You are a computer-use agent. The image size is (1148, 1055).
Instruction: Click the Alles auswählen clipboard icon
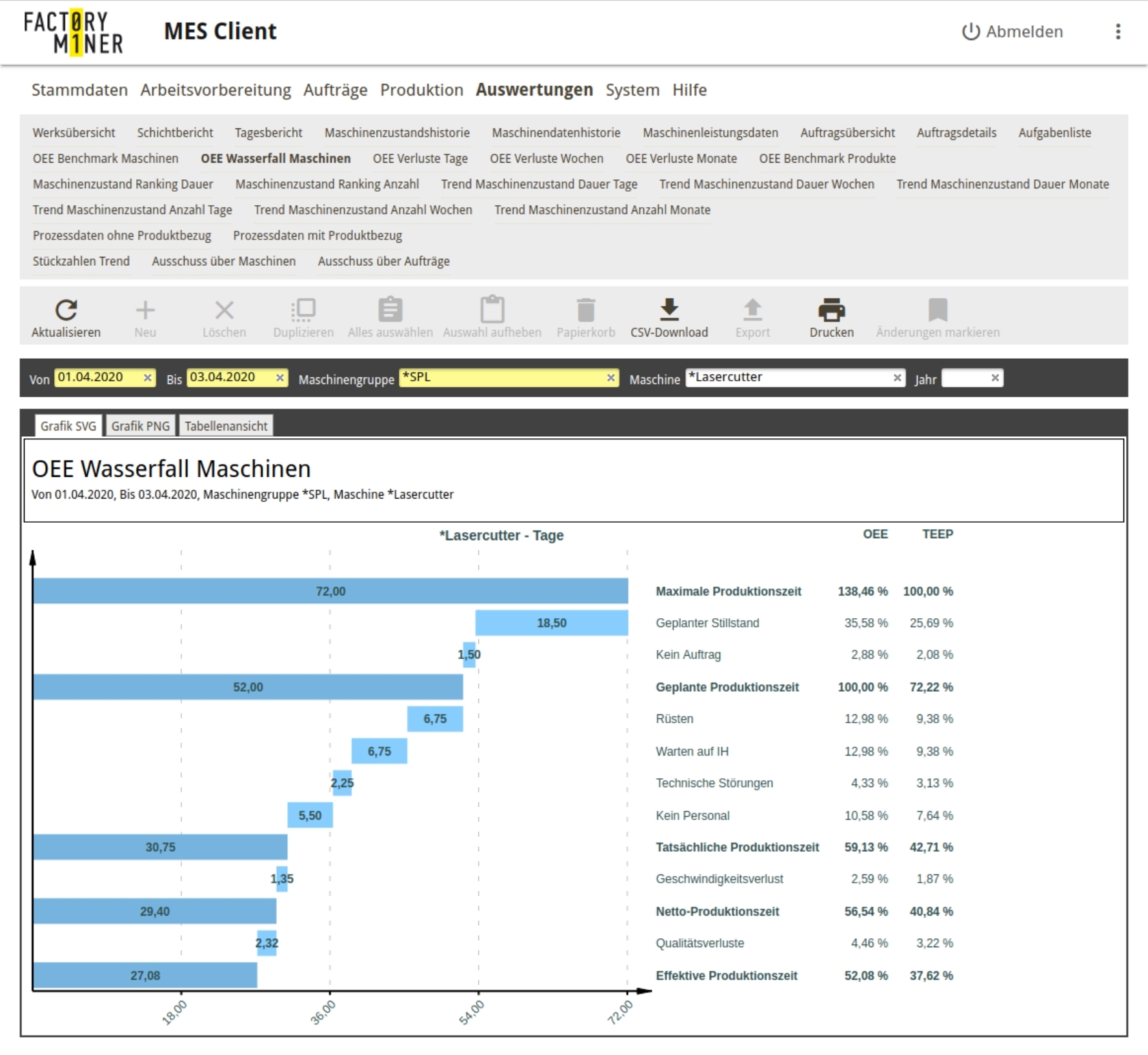[x=390, y=310]
